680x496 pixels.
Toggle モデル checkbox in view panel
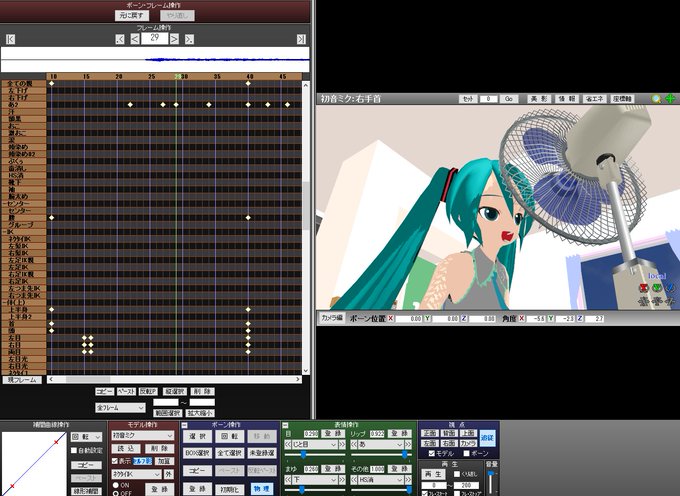(x=432, y=454)
